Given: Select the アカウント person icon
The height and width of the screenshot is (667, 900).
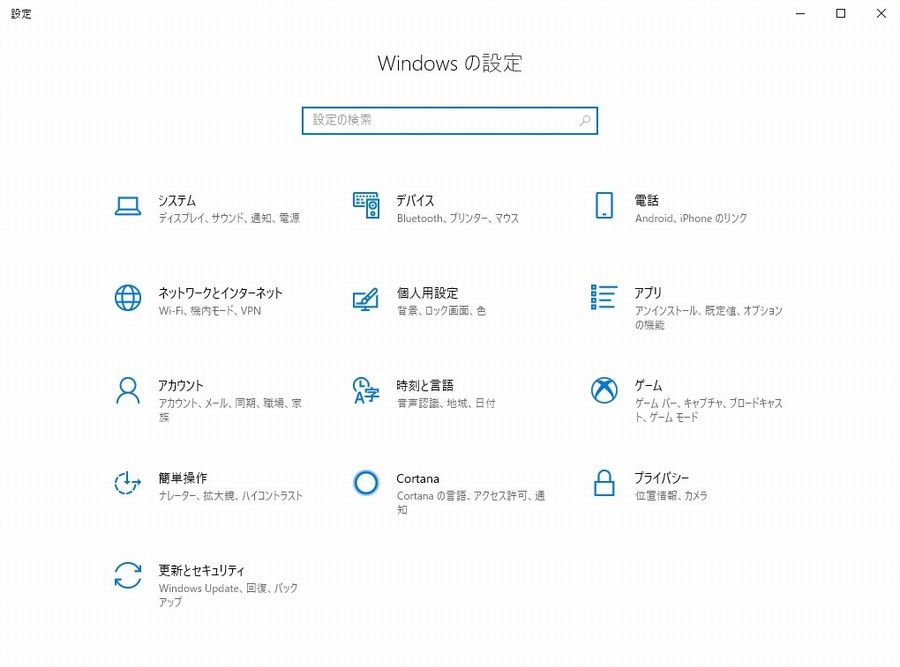Looking at the screenshot, I should pos(127,391).
